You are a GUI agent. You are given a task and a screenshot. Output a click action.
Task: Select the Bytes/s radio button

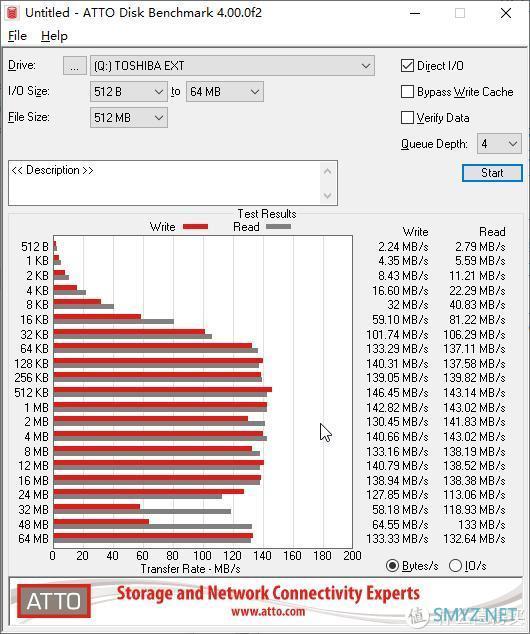tap(392, 565)
